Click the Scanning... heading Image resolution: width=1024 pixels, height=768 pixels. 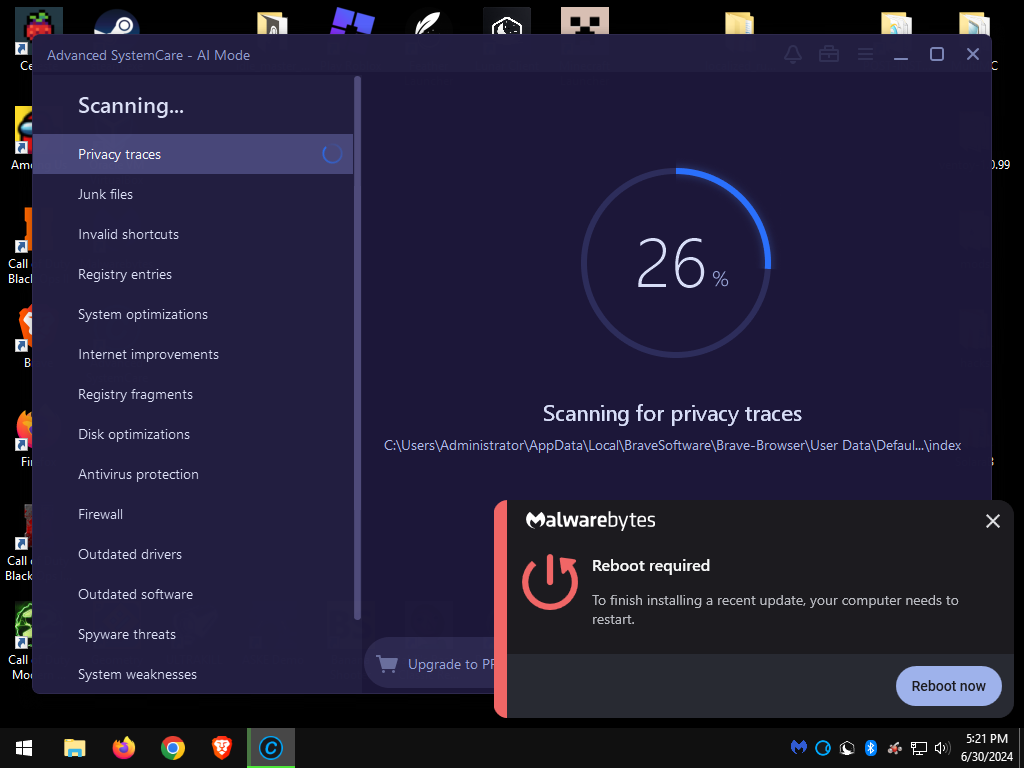point(131,106)
